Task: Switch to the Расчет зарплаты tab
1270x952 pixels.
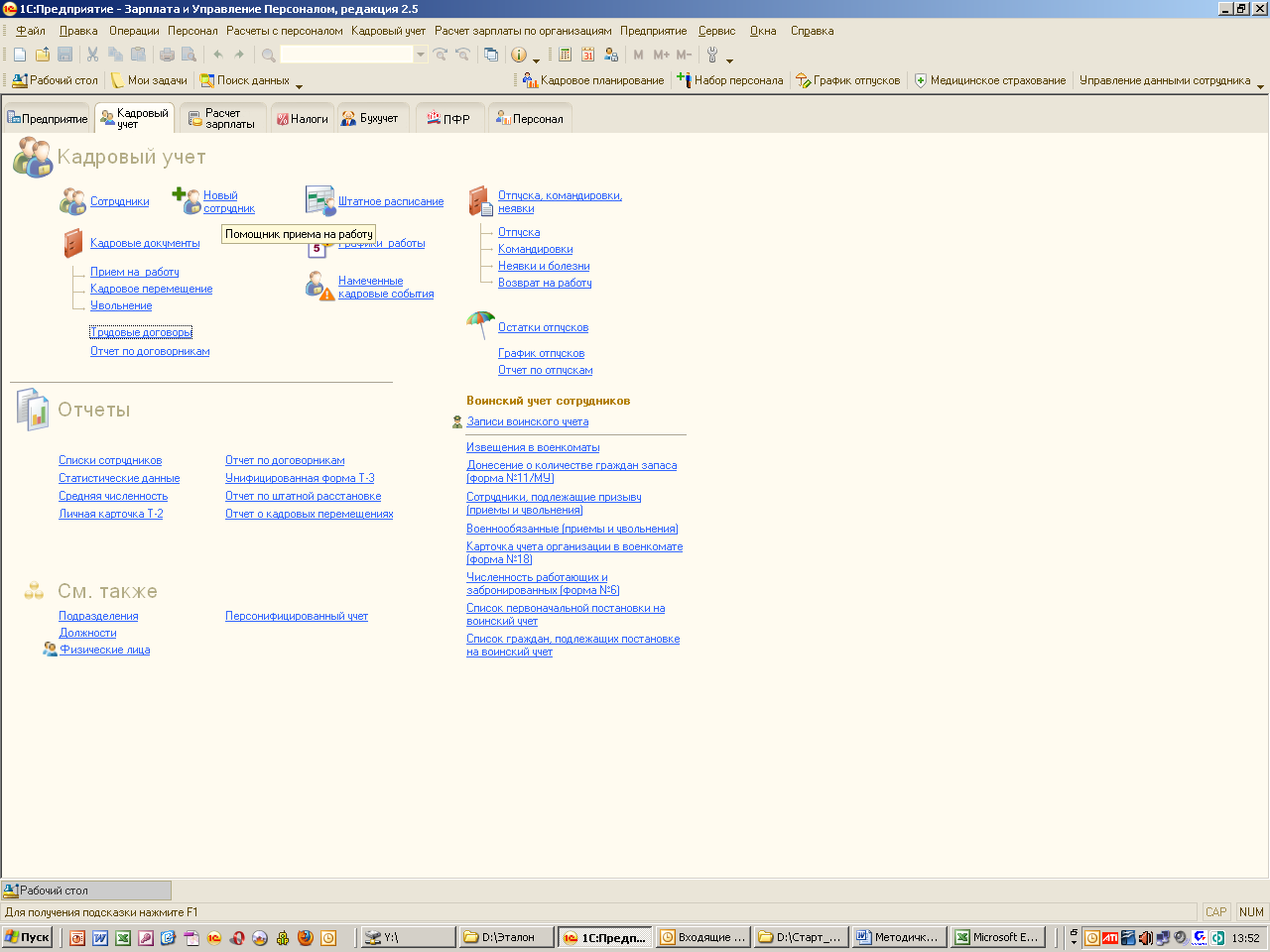Action: [222, 118]
